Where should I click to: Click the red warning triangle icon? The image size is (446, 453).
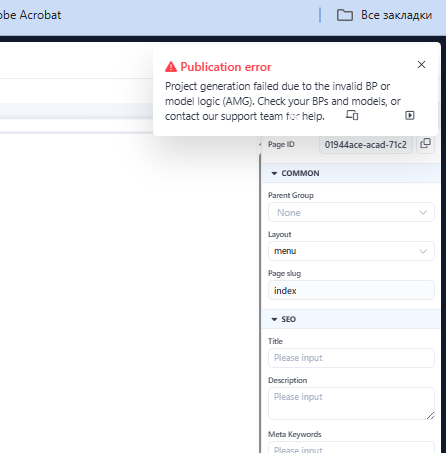click(x=171, y=67)
